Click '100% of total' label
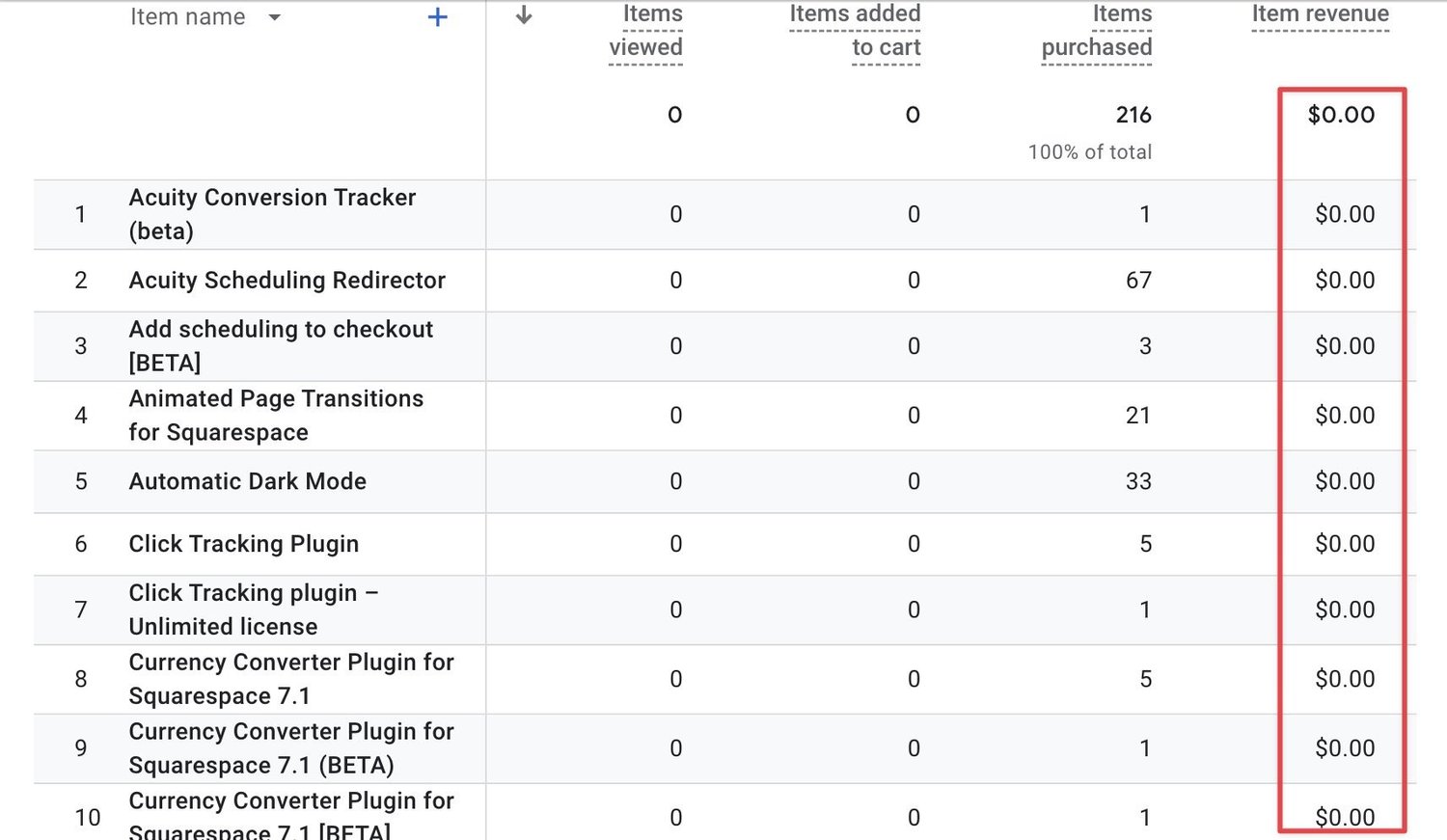 click(x=1090, y=152)
